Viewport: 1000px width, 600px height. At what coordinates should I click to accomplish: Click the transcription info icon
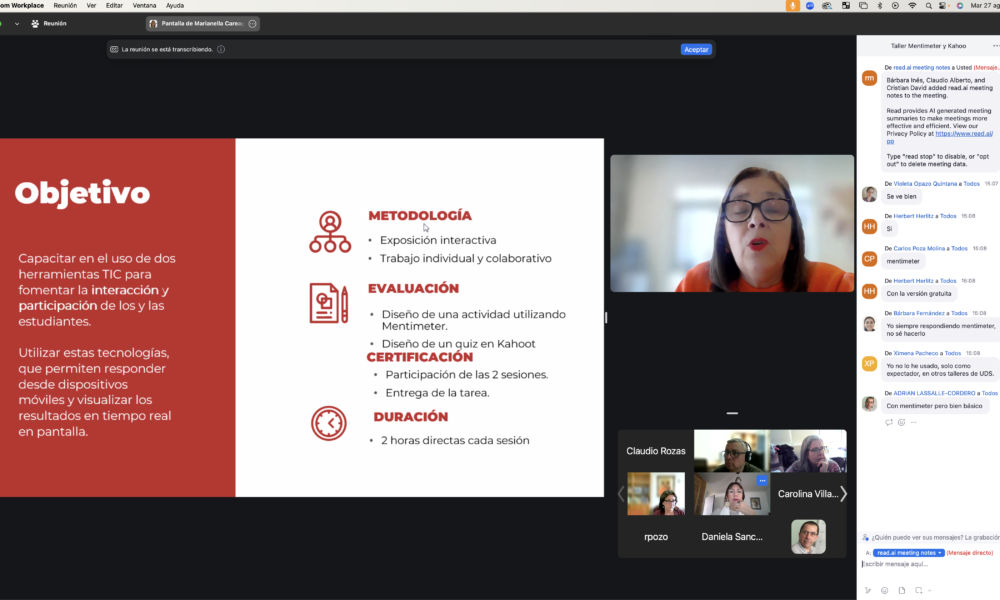[x=221, y=49]
